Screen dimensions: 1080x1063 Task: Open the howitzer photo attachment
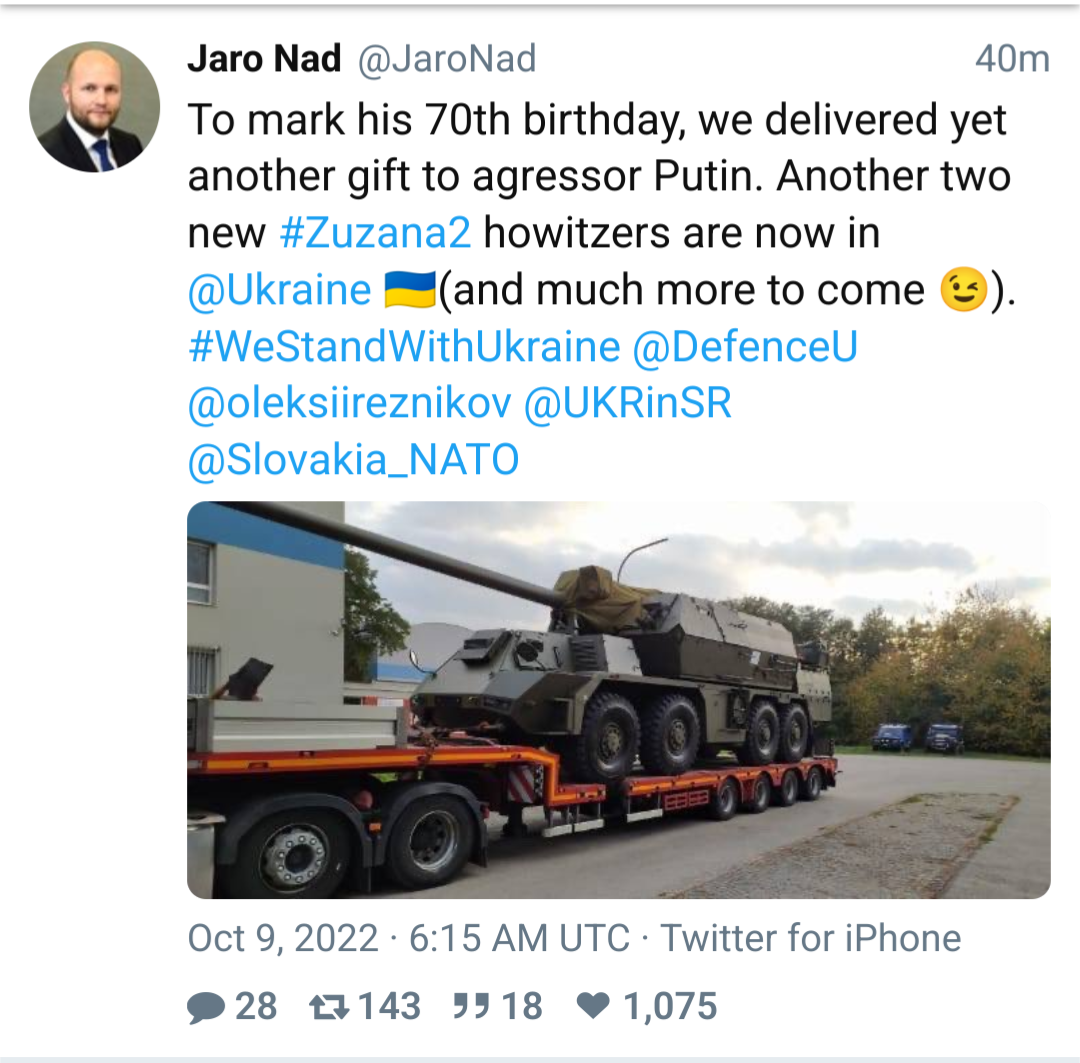(618, 699)
